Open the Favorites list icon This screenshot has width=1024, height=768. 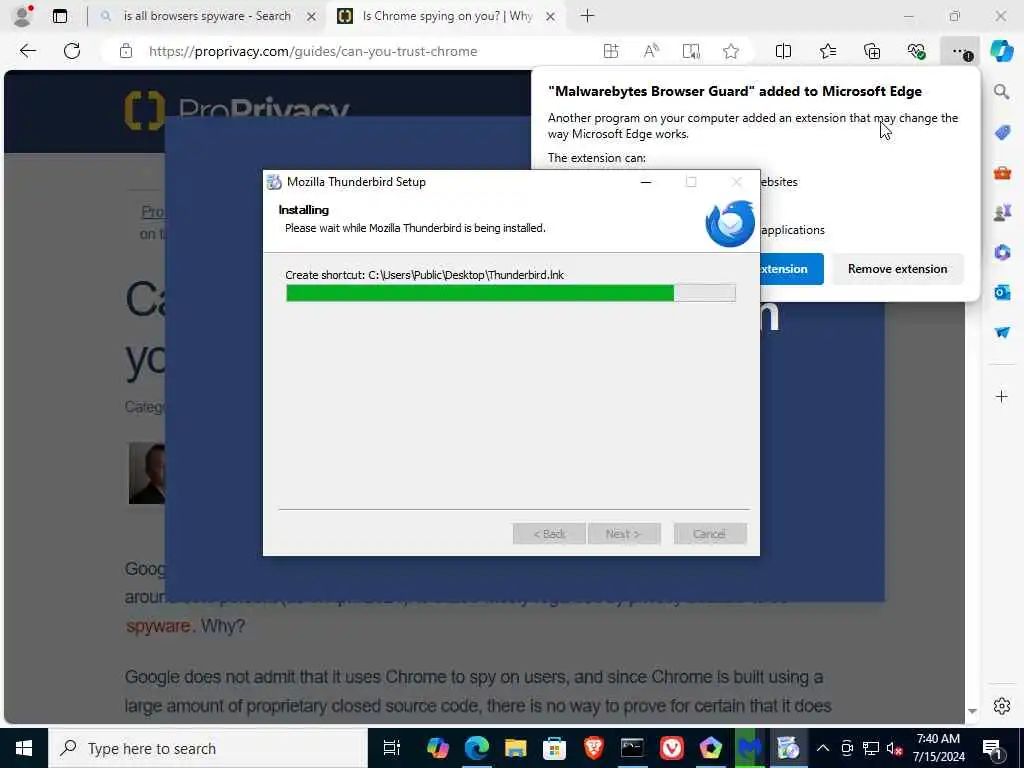(x=827, y=51)
